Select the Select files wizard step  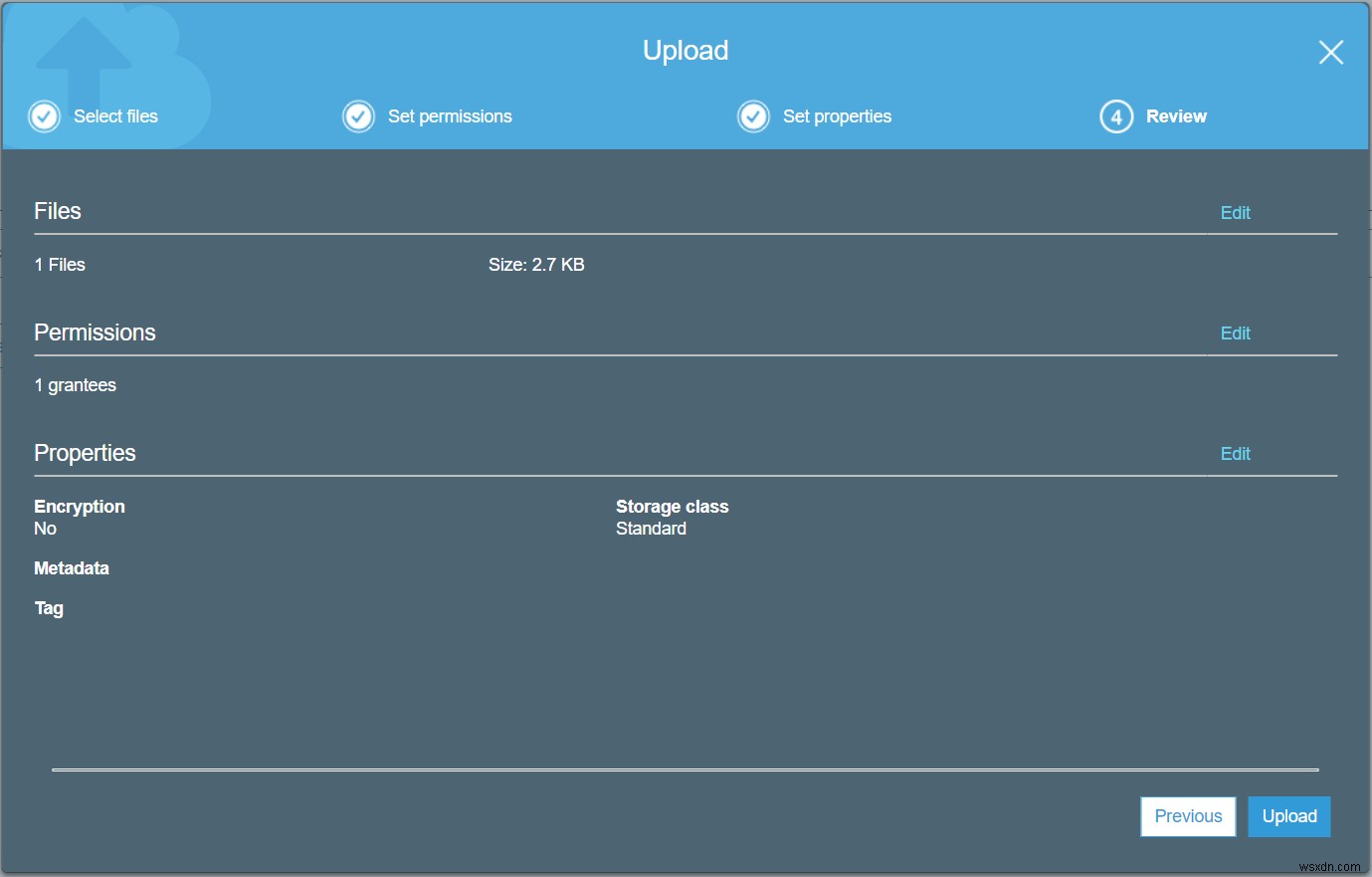pyautogui.click(x=115, y=116)
